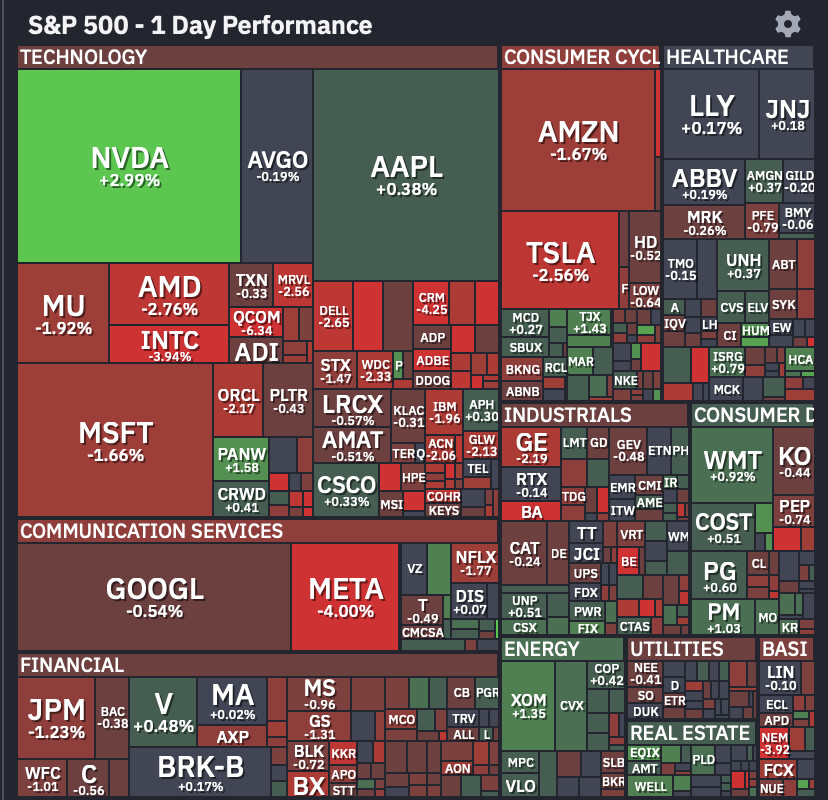Open the REAL ESTATE sector header
The height and width of the screenshot is (800, 828).
(691, 733)
